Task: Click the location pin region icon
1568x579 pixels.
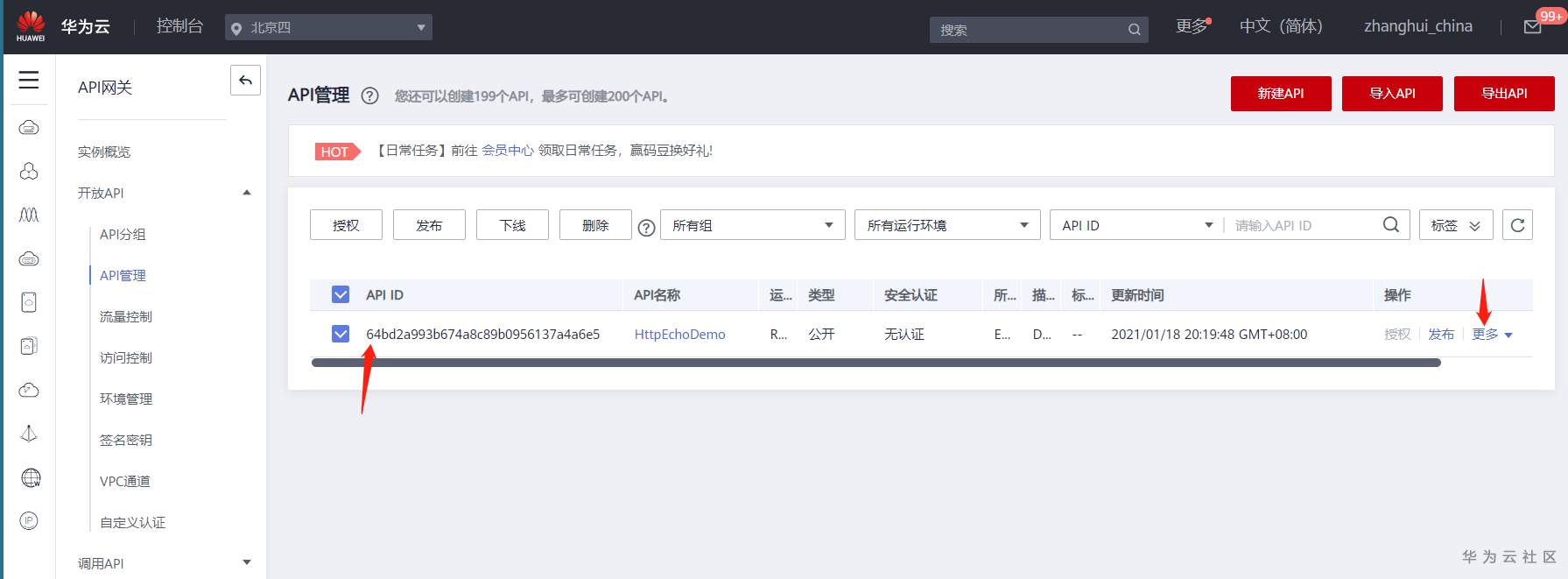Action: [x=236, y=29]
